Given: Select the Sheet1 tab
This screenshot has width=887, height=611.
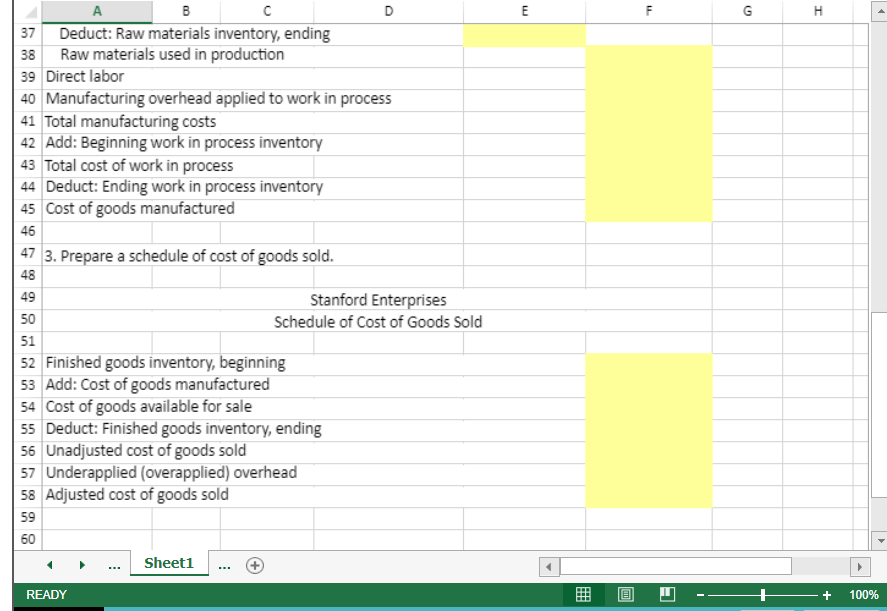Looking at the screenshot, I should click(x=168, y=563).
